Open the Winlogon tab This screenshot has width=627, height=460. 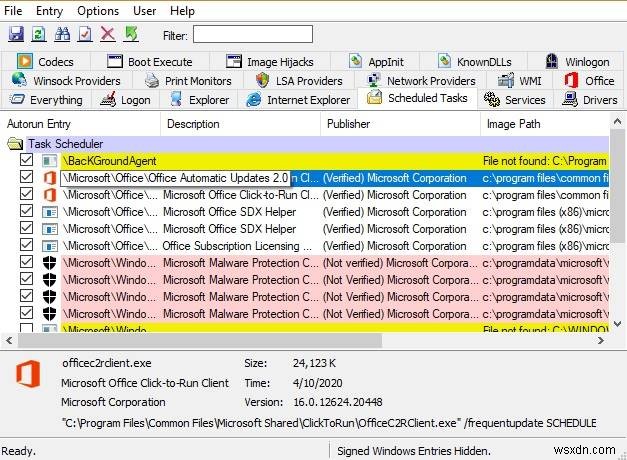tap(577, 62)
